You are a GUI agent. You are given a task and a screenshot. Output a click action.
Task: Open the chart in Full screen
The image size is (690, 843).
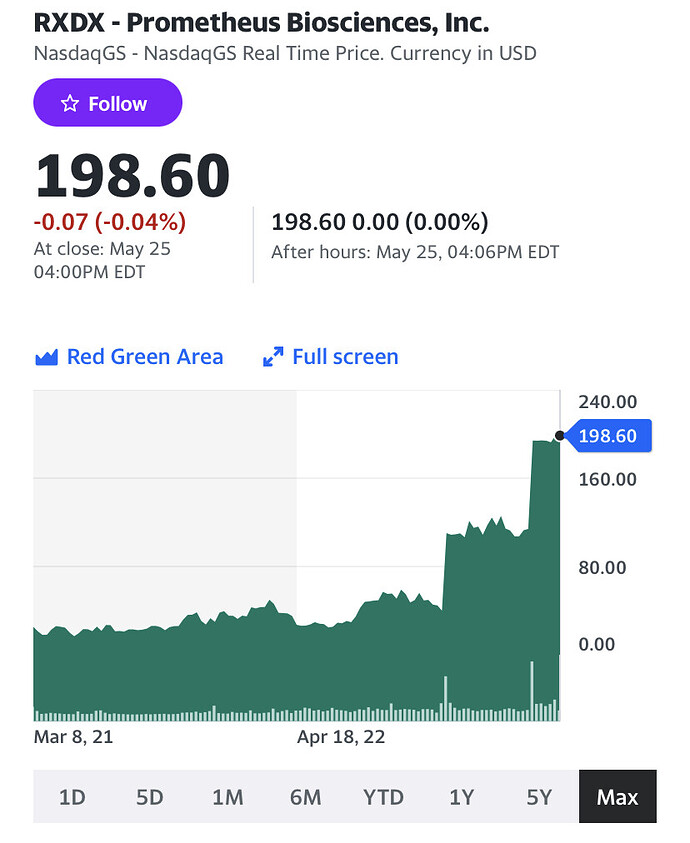[330, 357]
